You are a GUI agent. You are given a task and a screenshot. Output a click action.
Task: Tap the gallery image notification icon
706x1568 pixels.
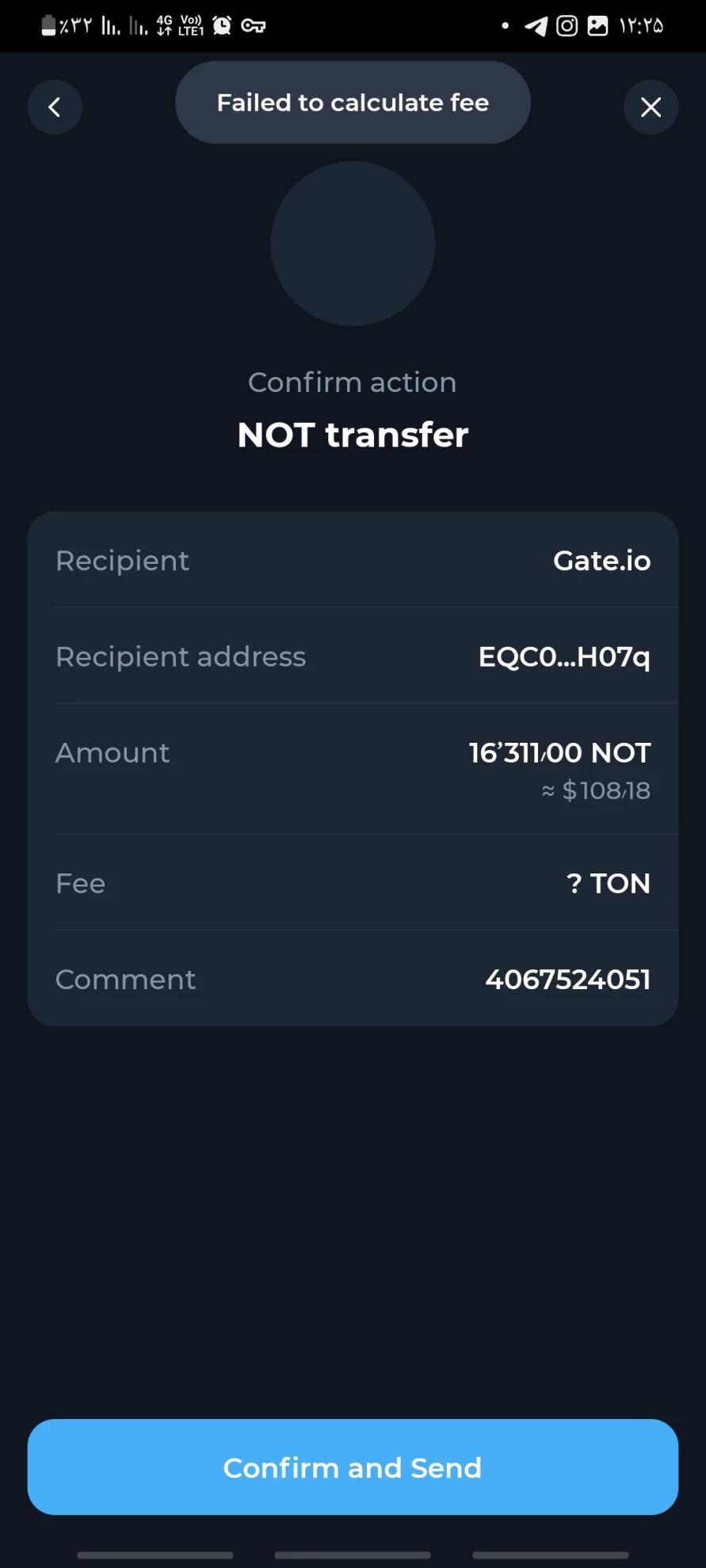597,26
